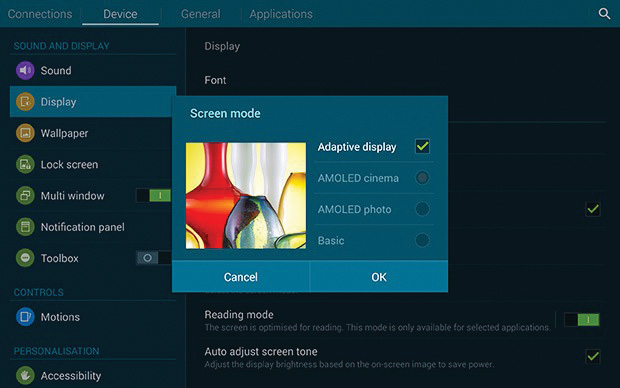
Task: Tap the Accessibility hand icon
Action: click(x=25, y=375)
